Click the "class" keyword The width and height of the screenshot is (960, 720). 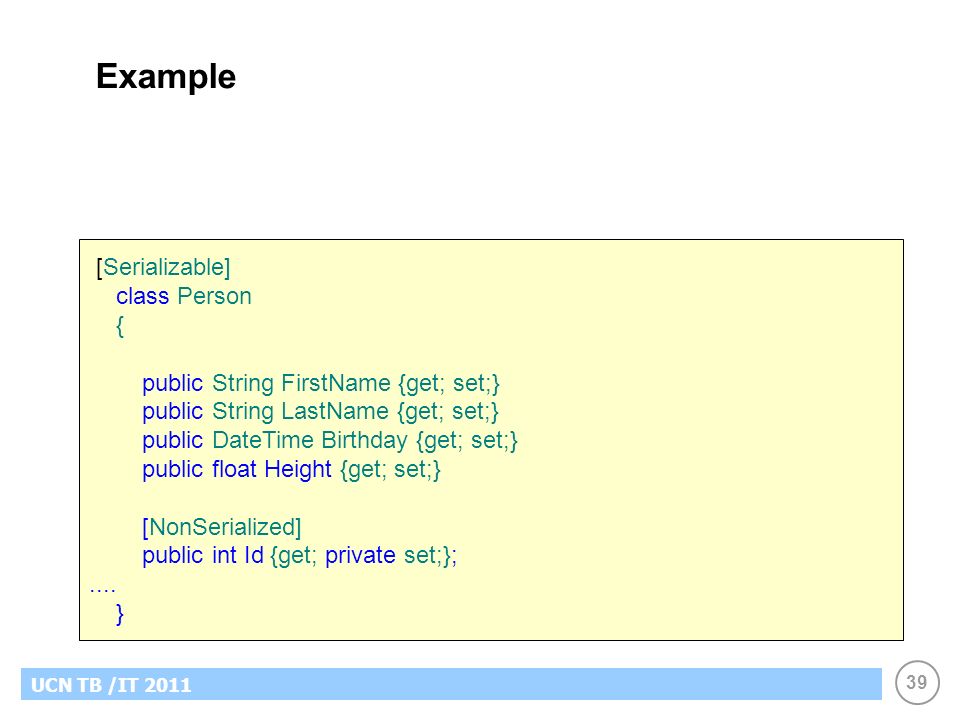pos(143,296)
